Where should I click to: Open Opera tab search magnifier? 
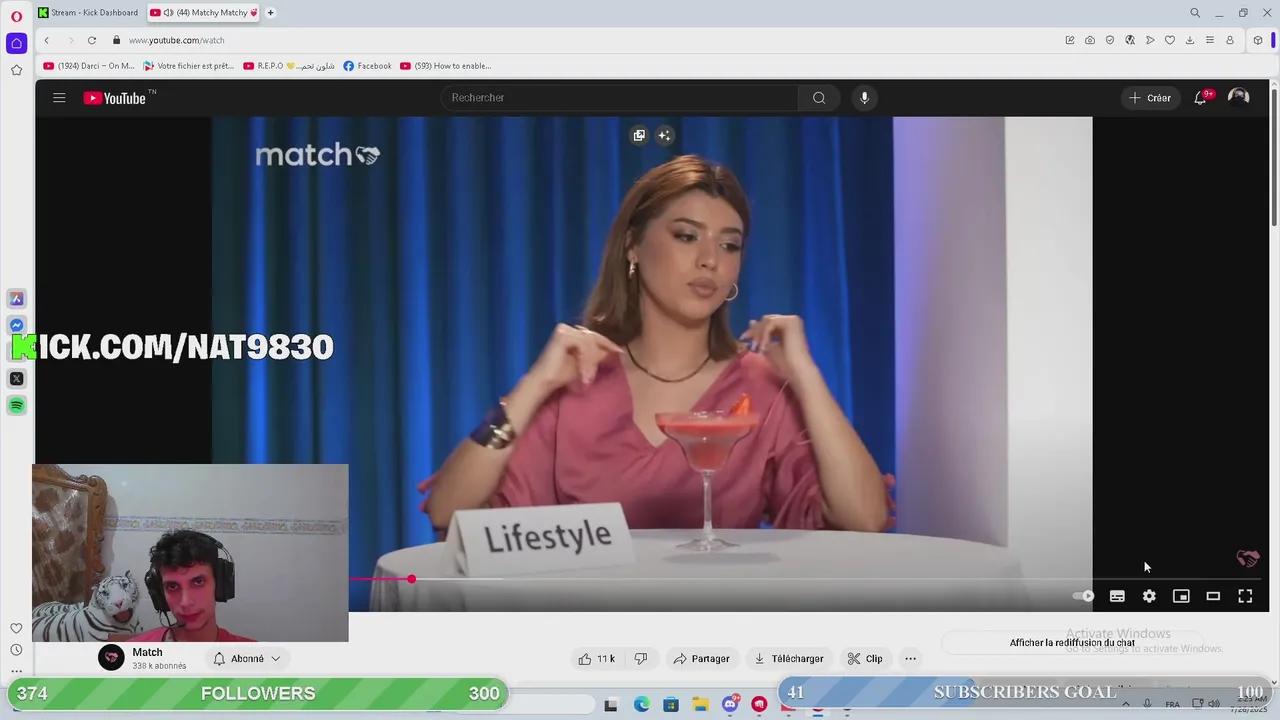click(x=1195, y=13)
